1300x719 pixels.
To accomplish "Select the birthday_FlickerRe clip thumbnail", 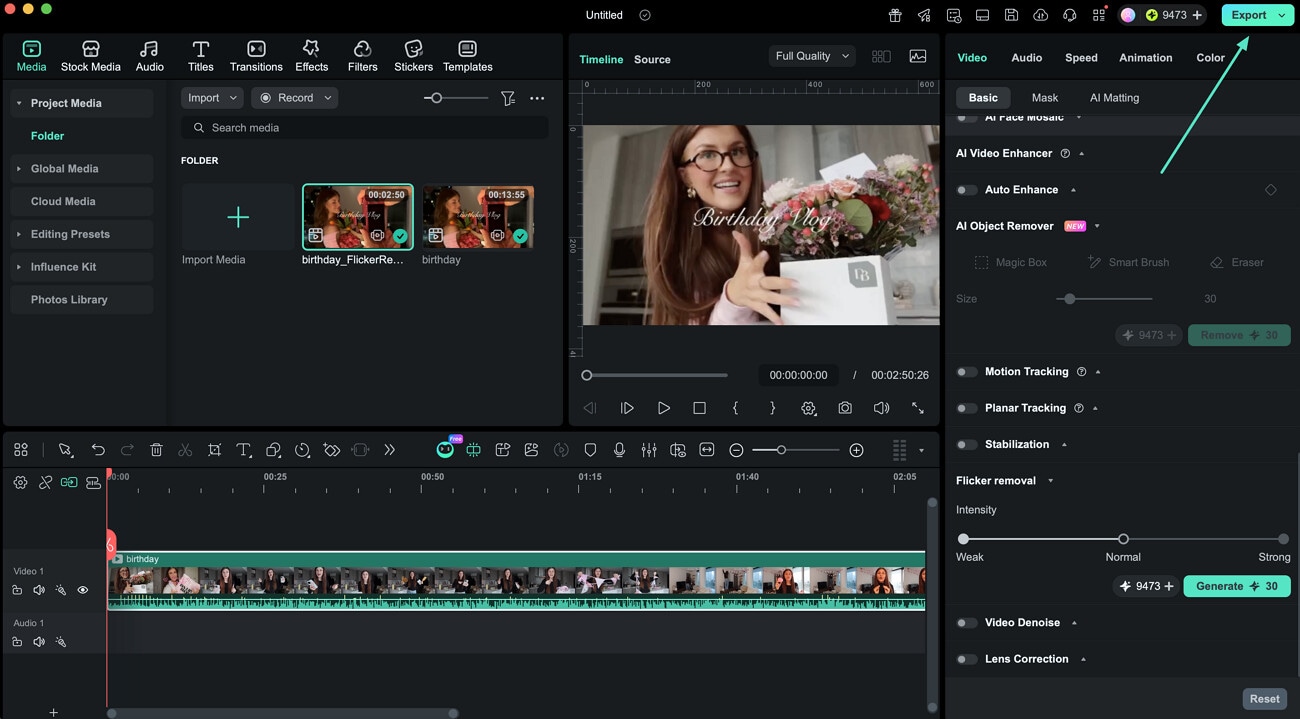I will coord(357,215).
